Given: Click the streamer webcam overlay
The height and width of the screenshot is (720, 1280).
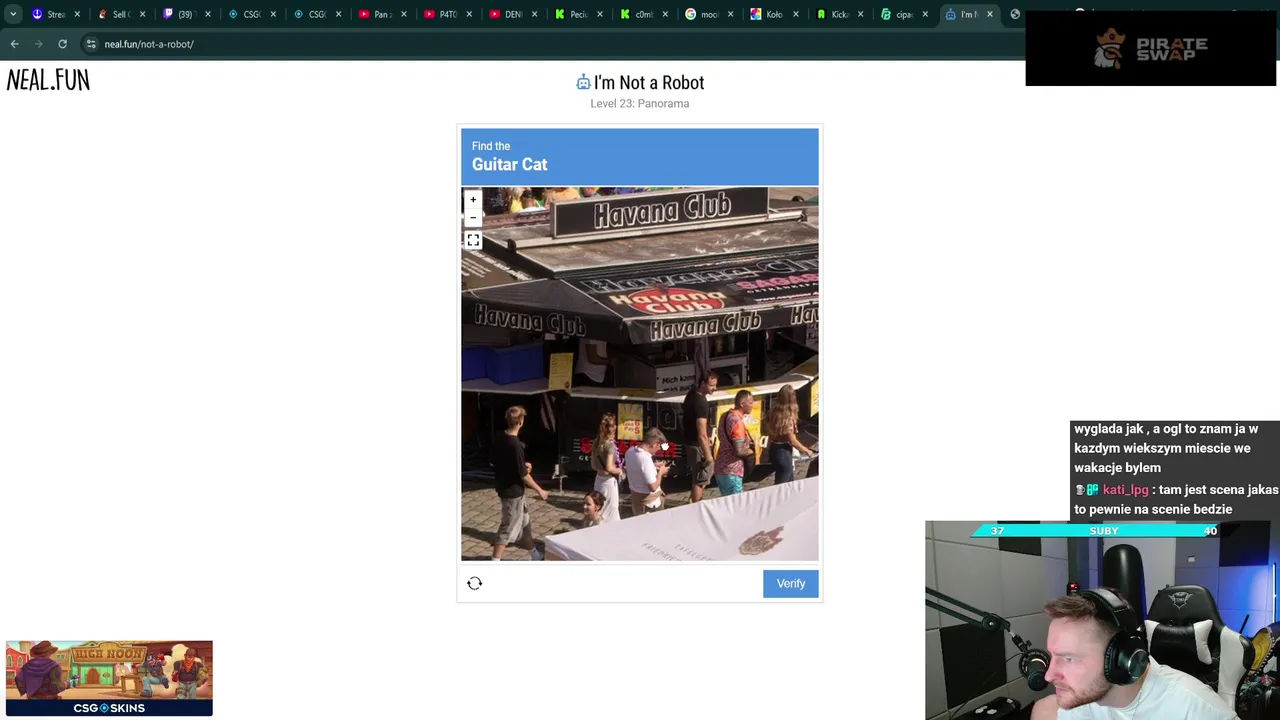Looking at the screenshot, I should pyautogui.click(x=1102, y=620).
